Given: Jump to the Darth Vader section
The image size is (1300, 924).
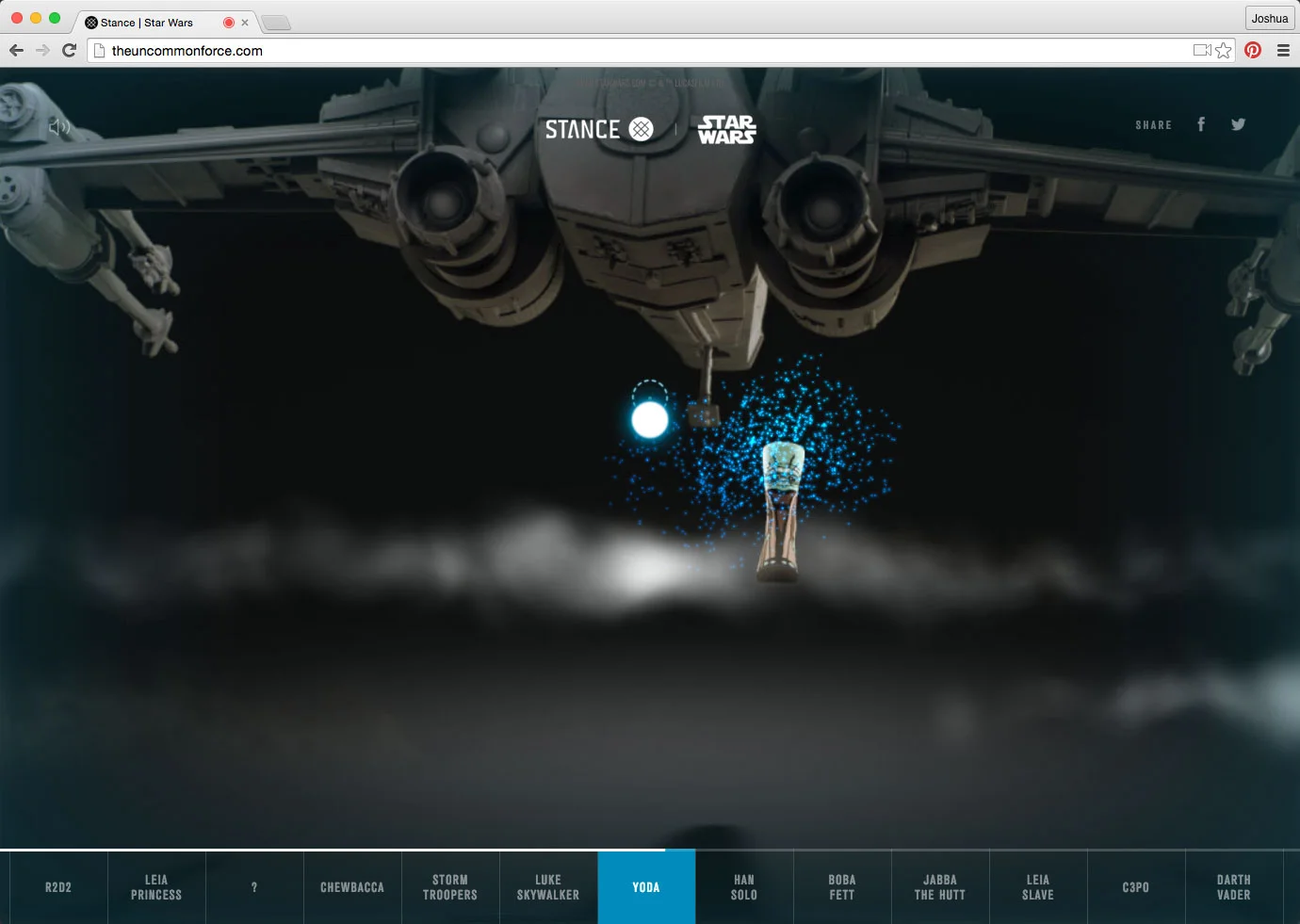Looking at the screenshot, I should point(1234,887).
